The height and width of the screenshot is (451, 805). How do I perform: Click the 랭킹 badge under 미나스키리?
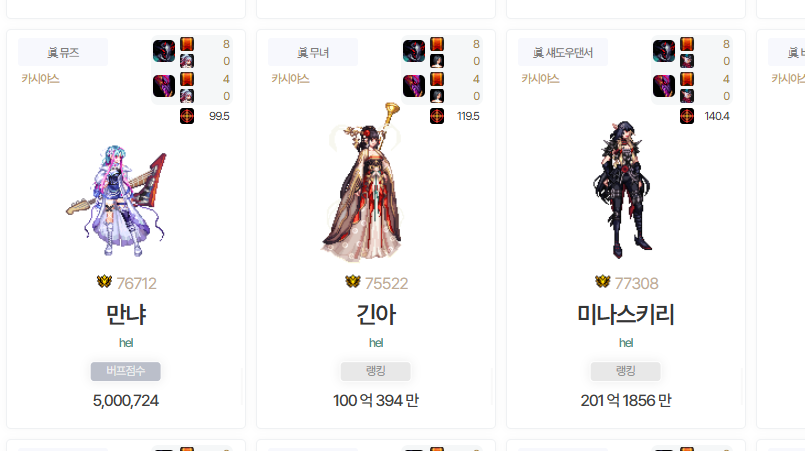[x=626, y=371]
